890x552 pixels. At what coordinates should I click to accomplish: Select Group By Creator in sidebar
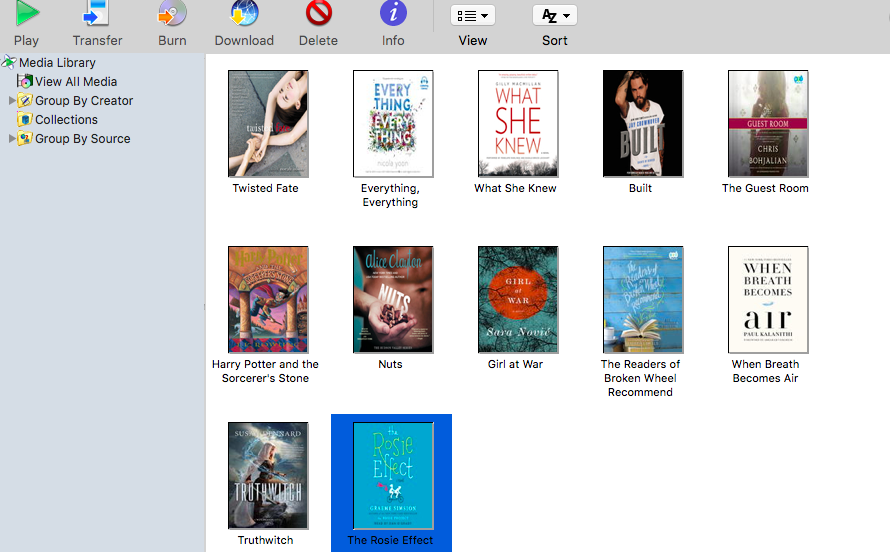tap(84, 100)
